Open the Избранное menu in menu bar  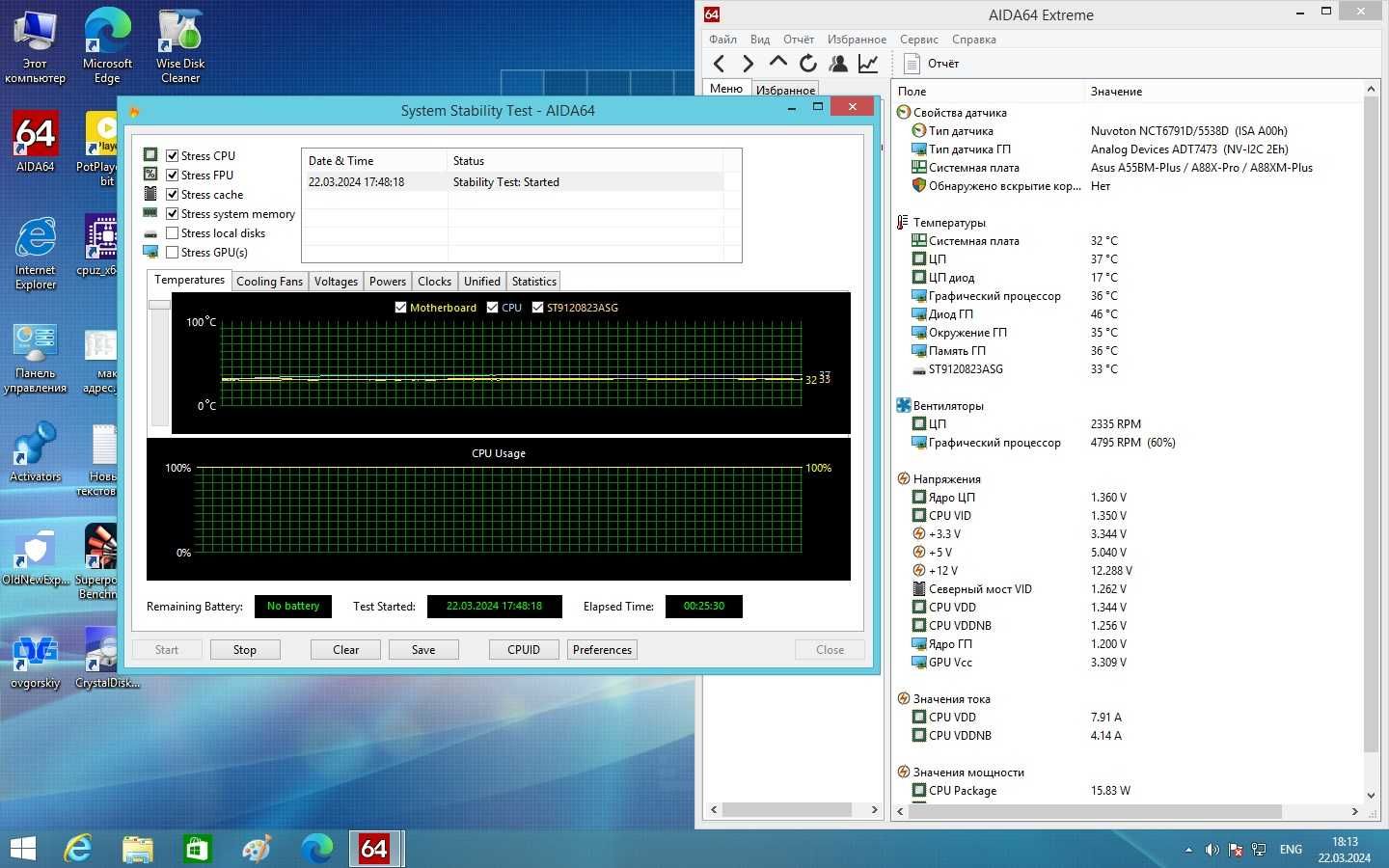pos(857,40)
